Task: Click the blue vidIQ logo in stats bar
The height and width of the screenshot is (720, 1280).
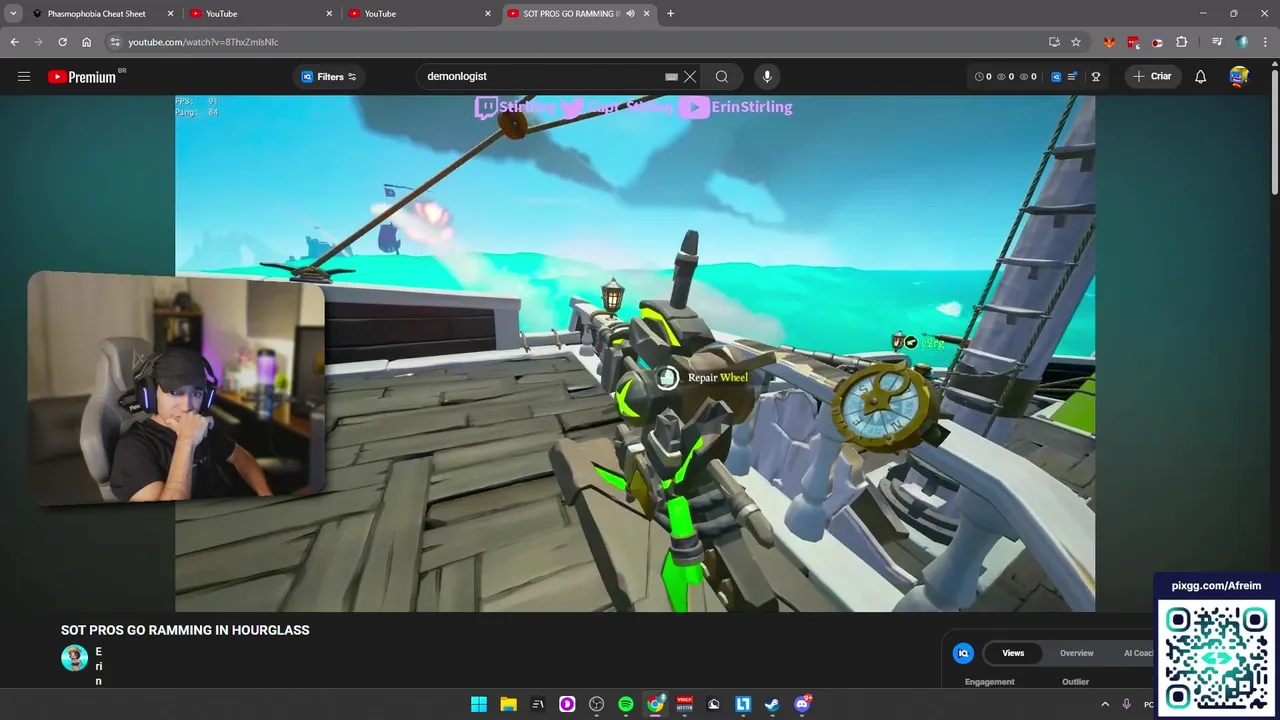Action: point(1056,76)
